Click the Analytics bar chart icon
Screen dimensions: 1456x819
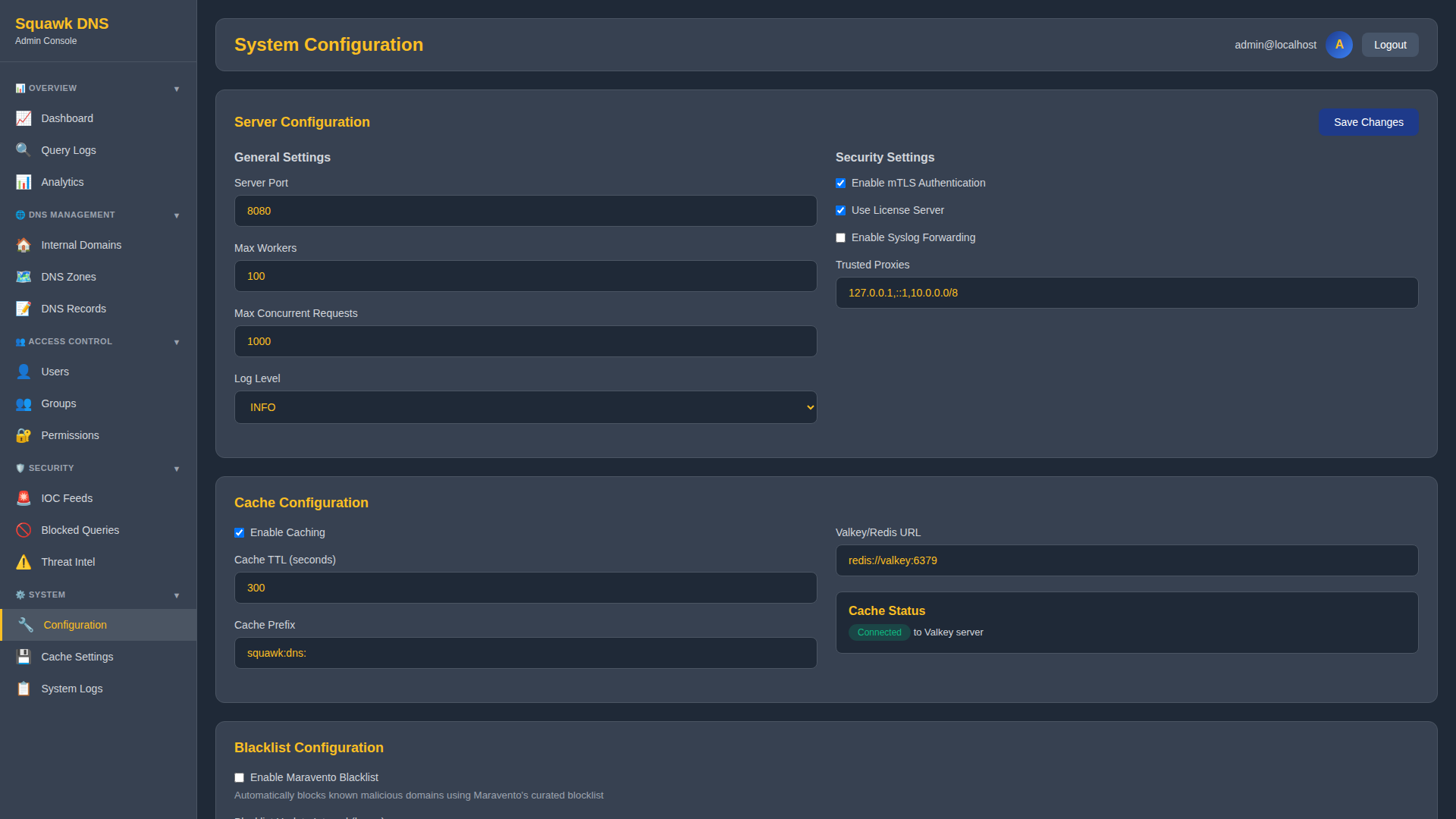[24, 182]
